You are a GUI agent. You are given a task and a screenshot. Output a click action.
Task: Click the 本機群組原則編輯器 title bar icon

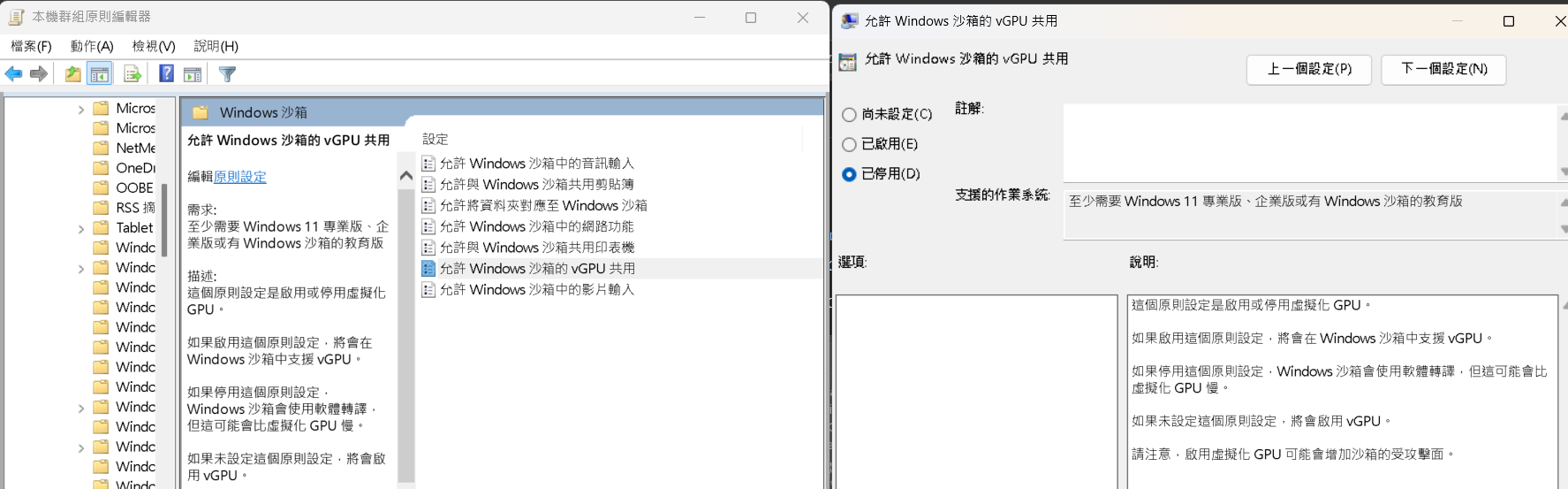click(16, 17)
